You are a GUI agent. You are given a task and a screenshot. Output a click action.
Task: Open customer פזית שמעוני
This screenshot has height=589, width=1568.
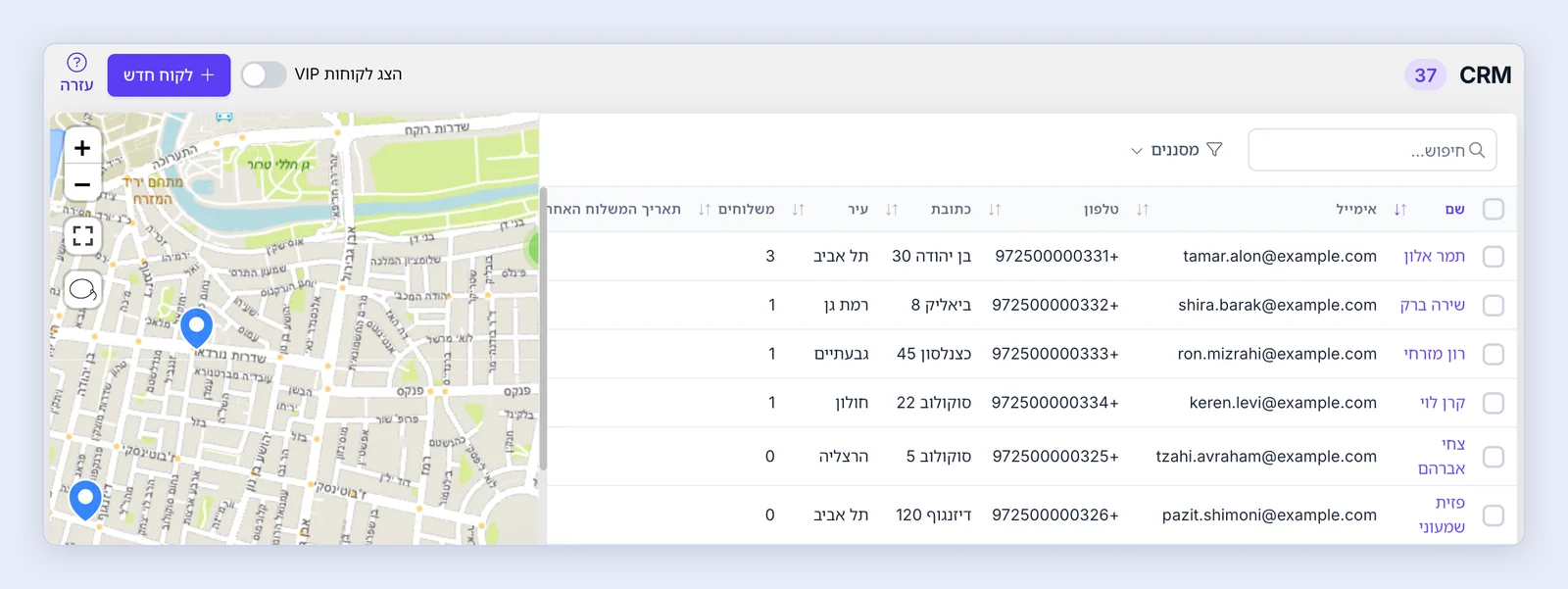coord(1442,515)
